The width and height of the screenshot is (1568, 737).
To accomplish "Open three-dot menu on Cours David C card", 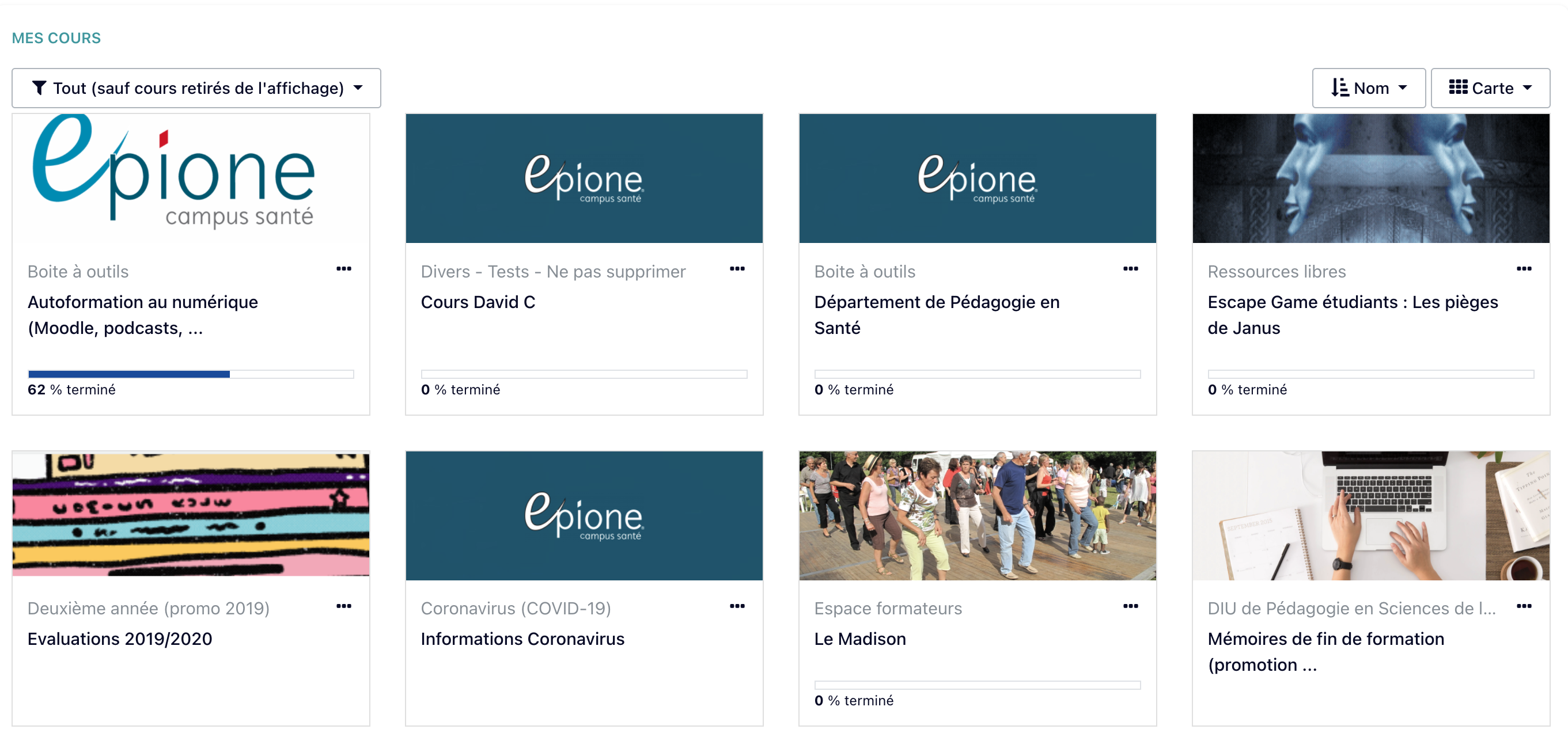I will click(x=737, y=268).
